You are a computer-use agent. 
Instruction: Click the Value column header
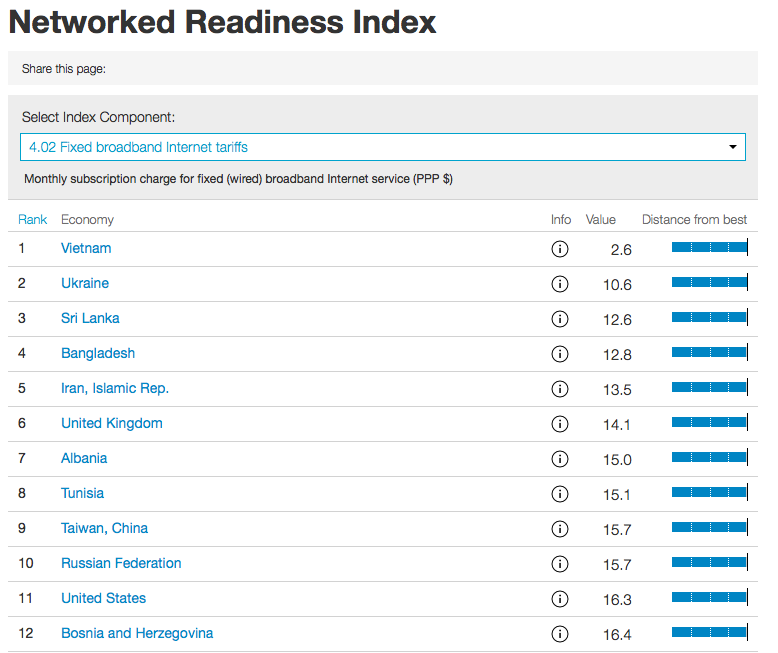pyautogui.click(x=600, y=219)
